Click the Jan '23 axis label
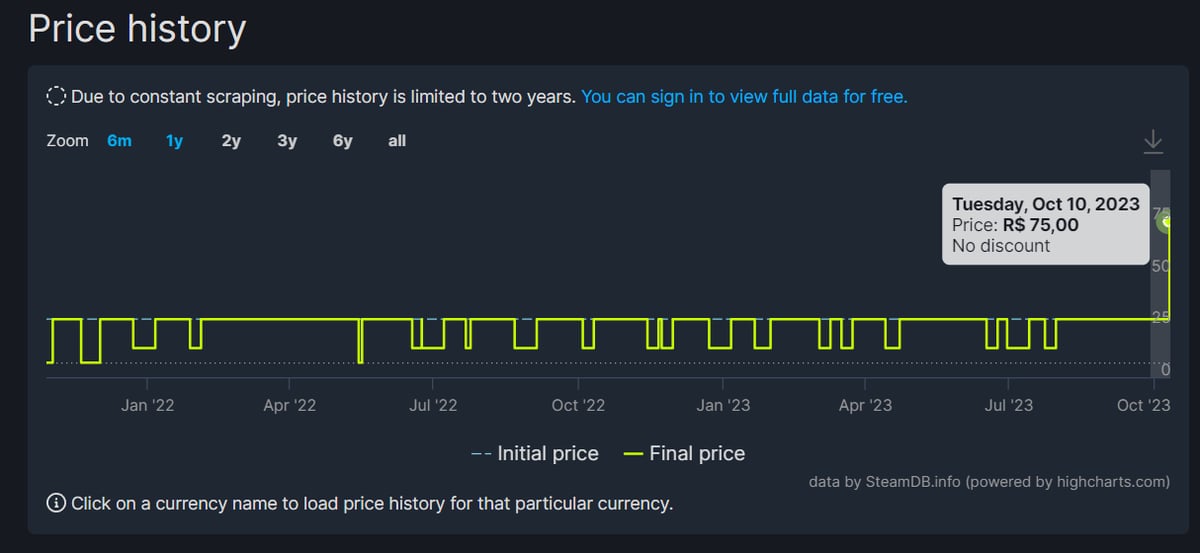Image resolution: width=1200 pixels, height=553 pixels. (723, 405)
